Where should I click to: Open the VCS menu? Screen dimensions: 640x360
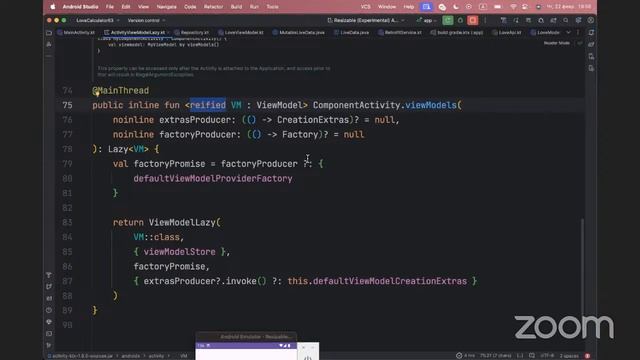tap(366, 7)
